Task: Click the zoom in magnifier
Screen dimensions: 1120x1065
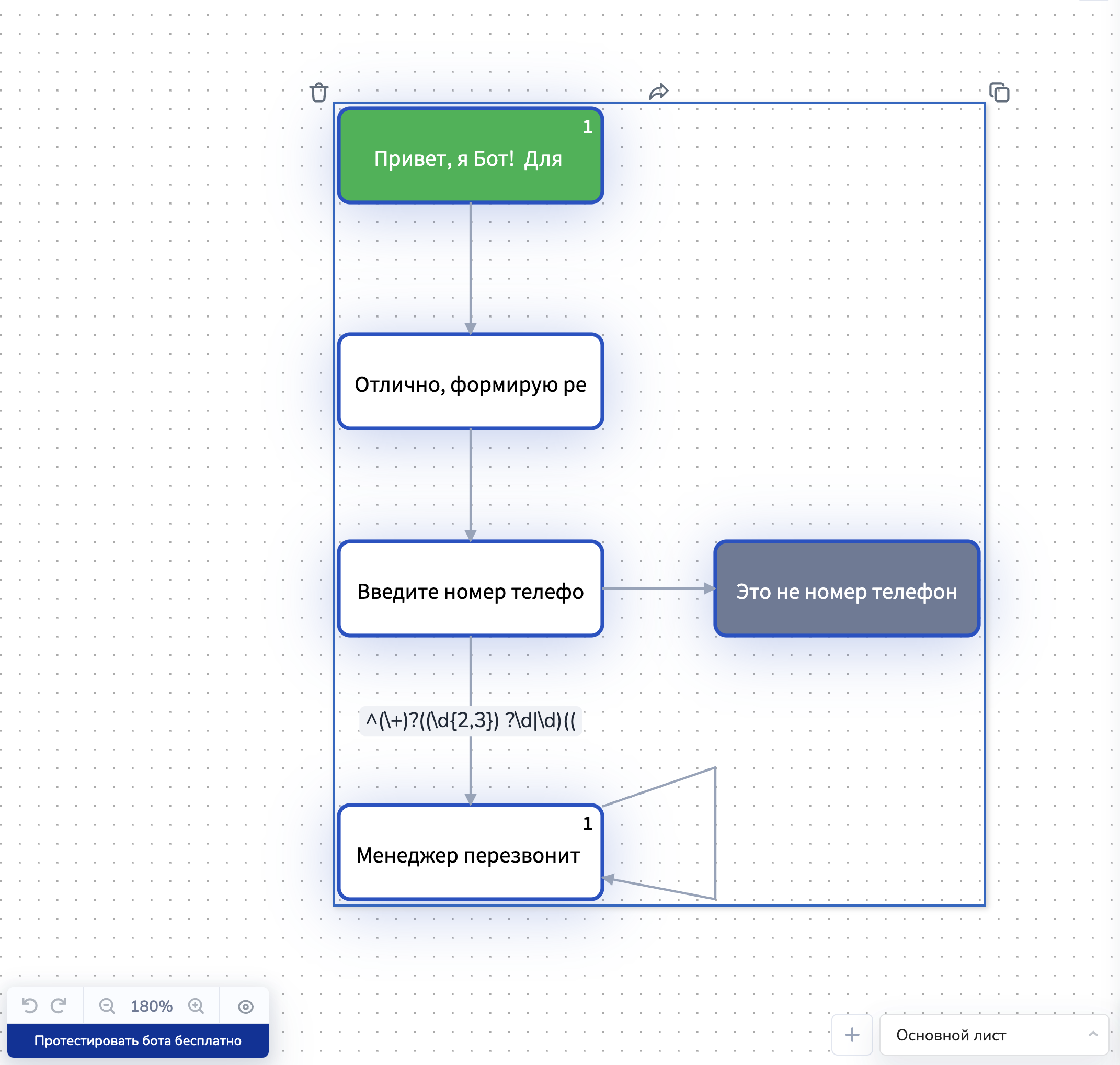Action: (x=196, y=1006)
